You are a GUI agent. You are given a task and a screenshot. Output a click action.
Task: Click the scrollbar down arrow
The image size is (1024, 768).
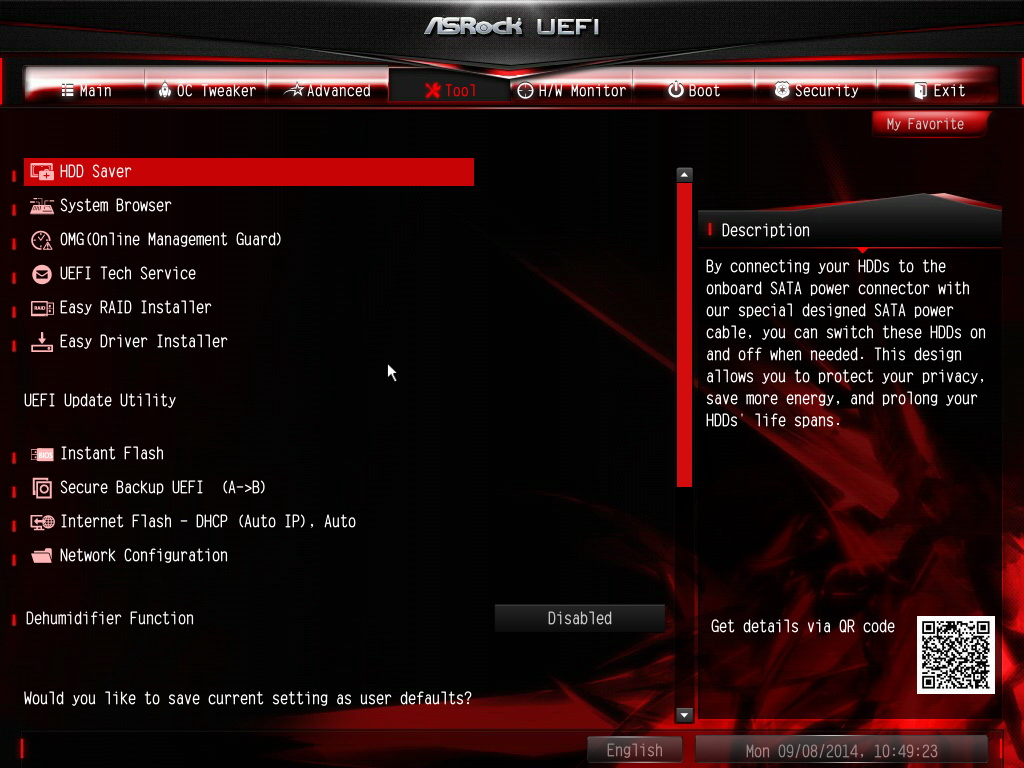[684, 715]
